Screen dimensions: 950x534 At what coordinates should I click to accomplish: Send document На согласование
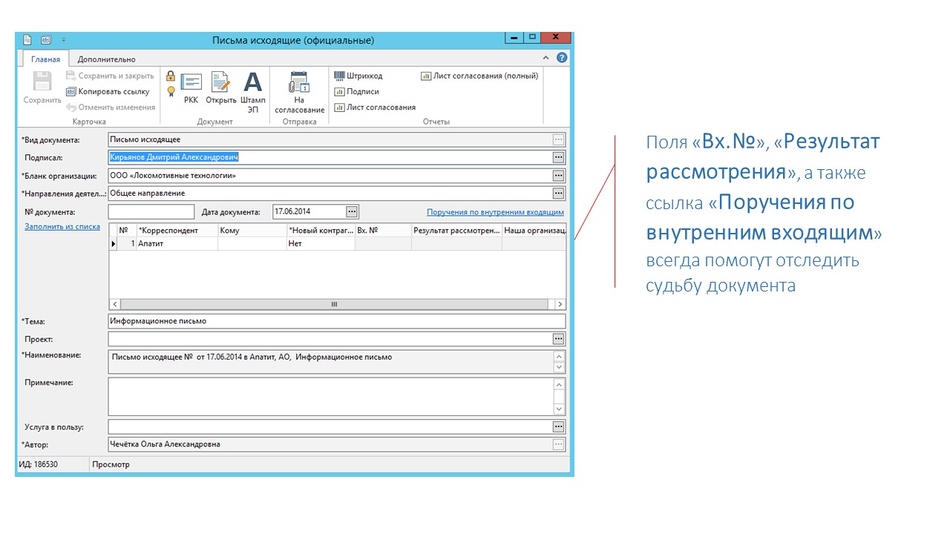point(299,92)
